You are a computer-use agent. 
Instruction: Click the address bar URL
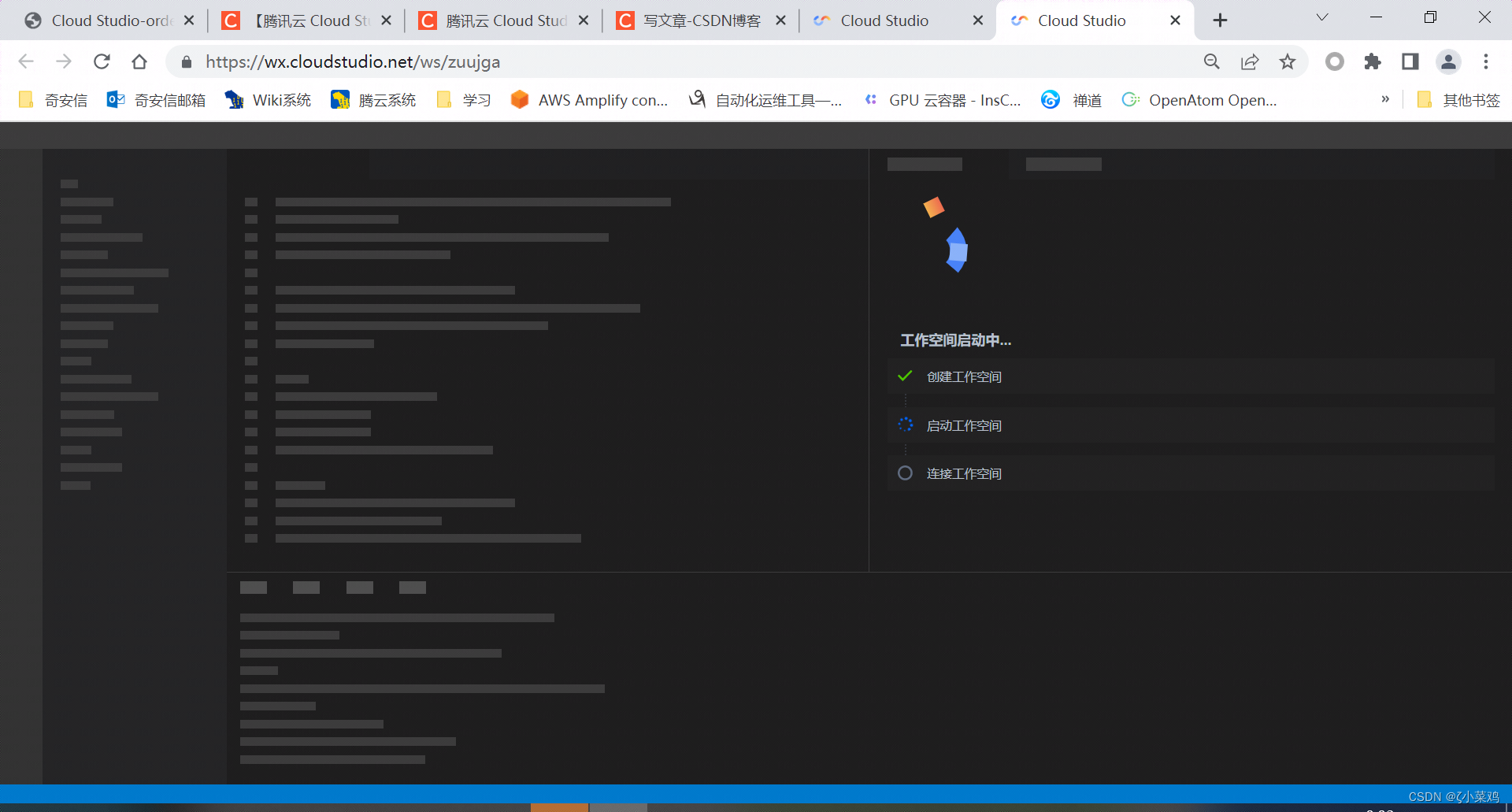[x=353, y=61]
